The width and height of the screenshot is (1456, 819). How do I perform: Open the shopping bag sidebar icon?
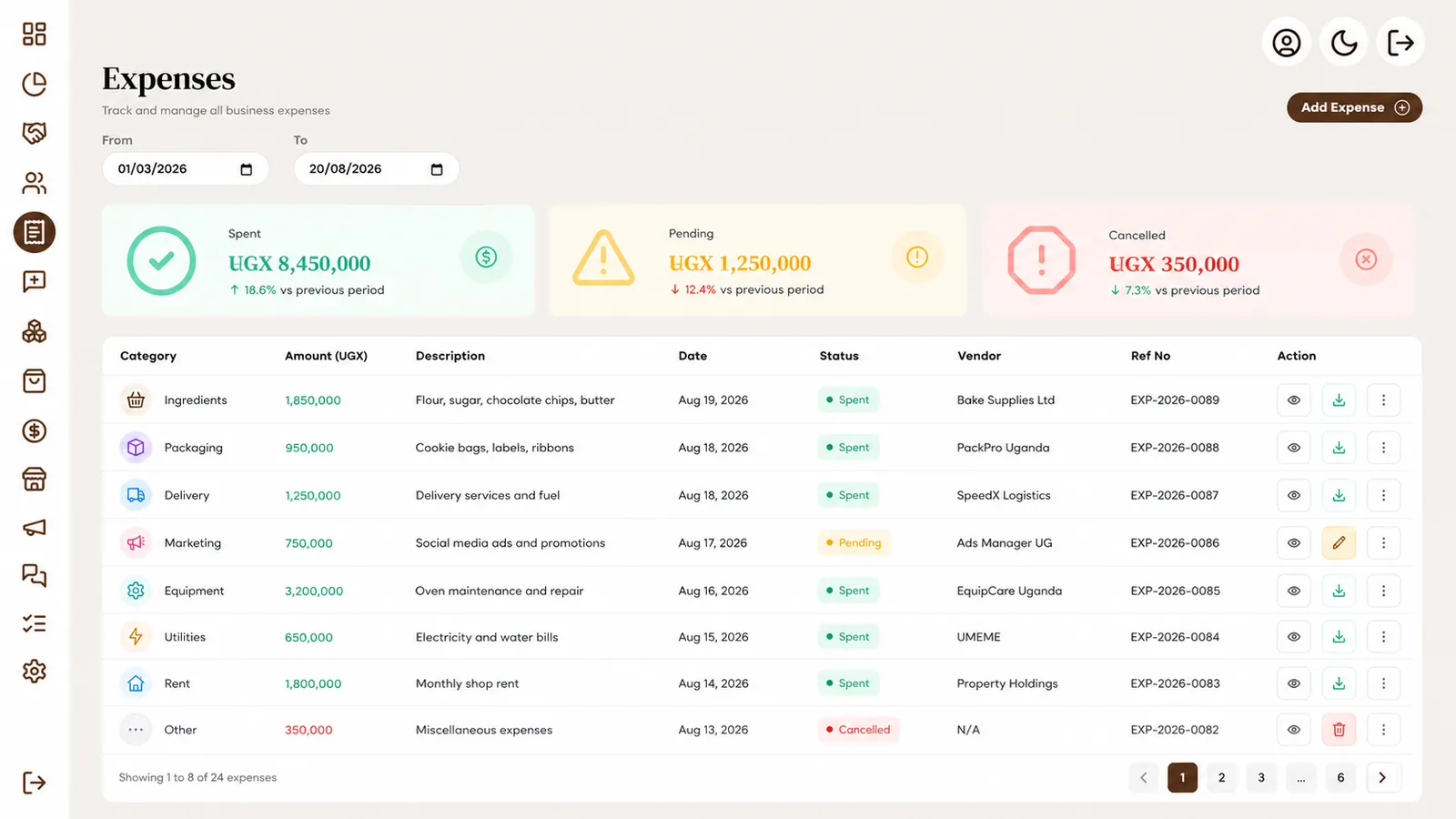[34, 380]
